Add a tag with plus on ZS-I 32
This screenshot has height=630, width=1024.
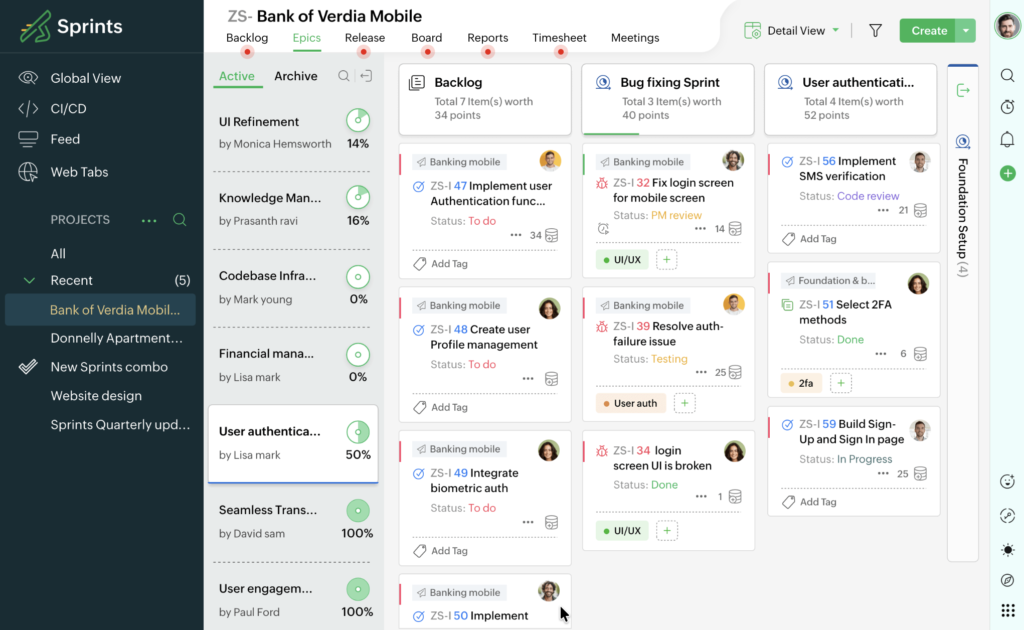coord(667,260)
